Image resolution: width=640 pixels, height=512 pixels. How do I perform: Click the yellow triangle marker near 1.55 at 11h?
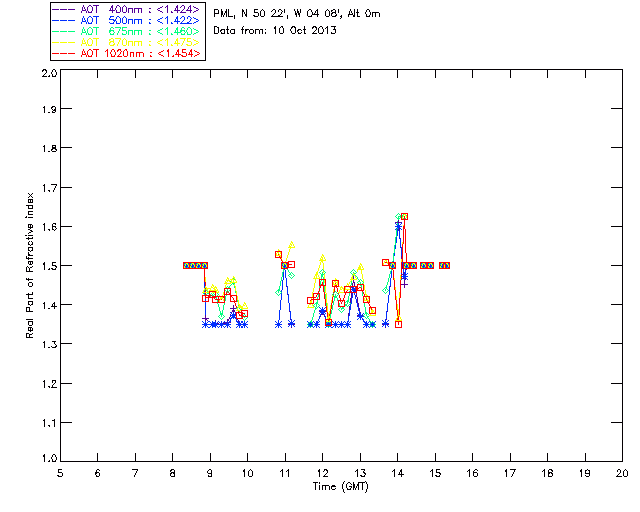coord(291,245)
